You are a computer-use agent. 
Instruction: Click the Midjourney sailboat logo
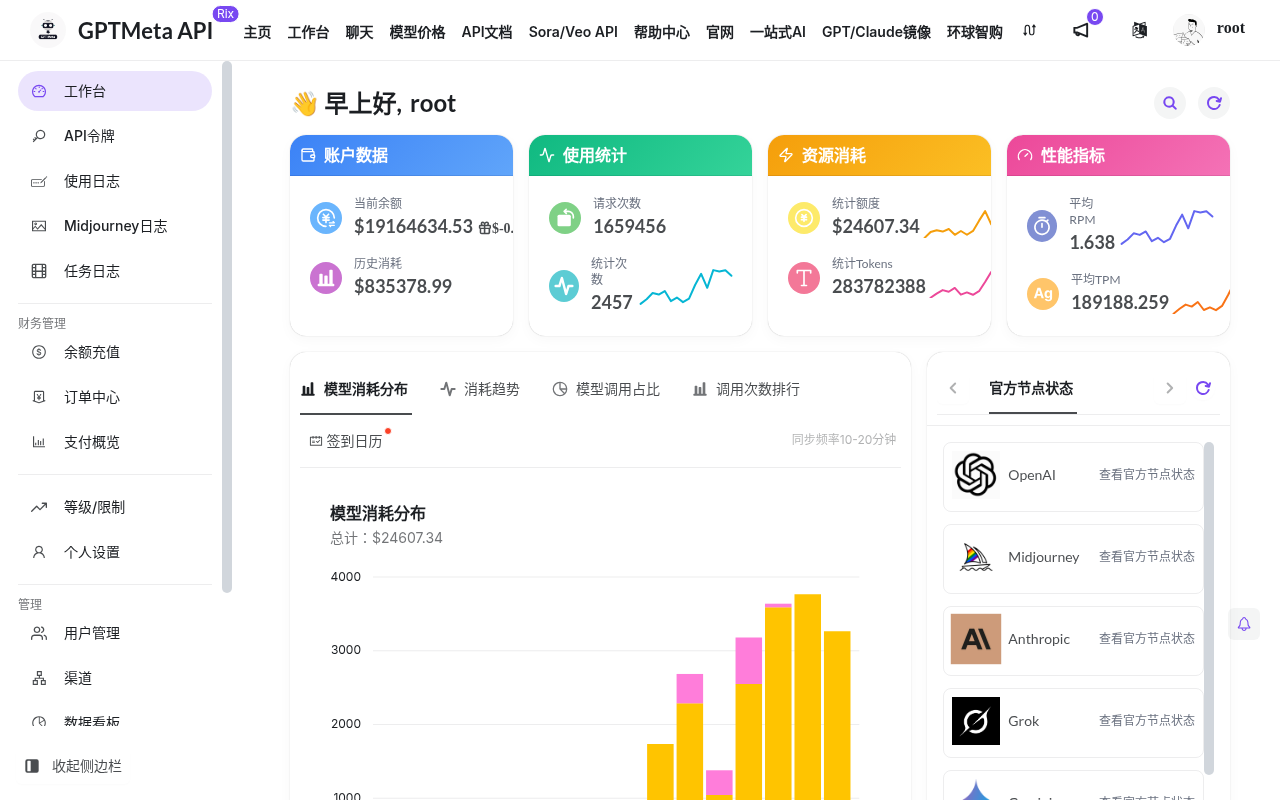point(975,557)
